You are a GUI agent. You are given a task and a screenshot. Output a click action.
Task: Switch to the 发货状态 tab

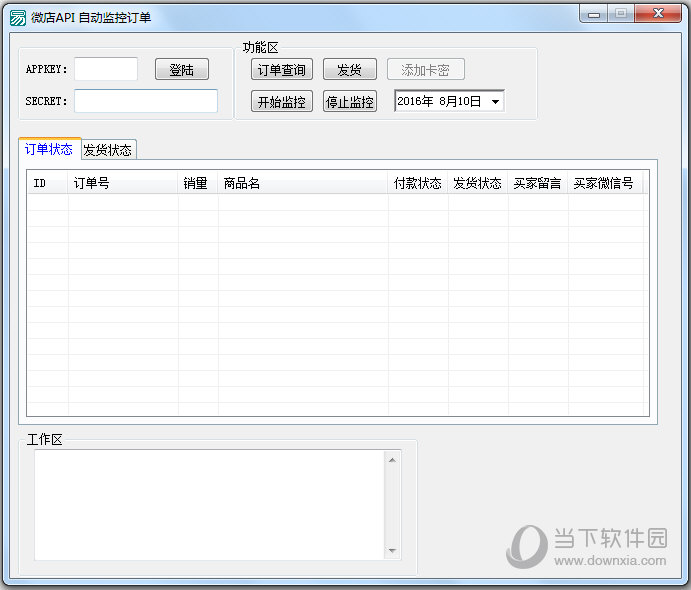[108, 150]
